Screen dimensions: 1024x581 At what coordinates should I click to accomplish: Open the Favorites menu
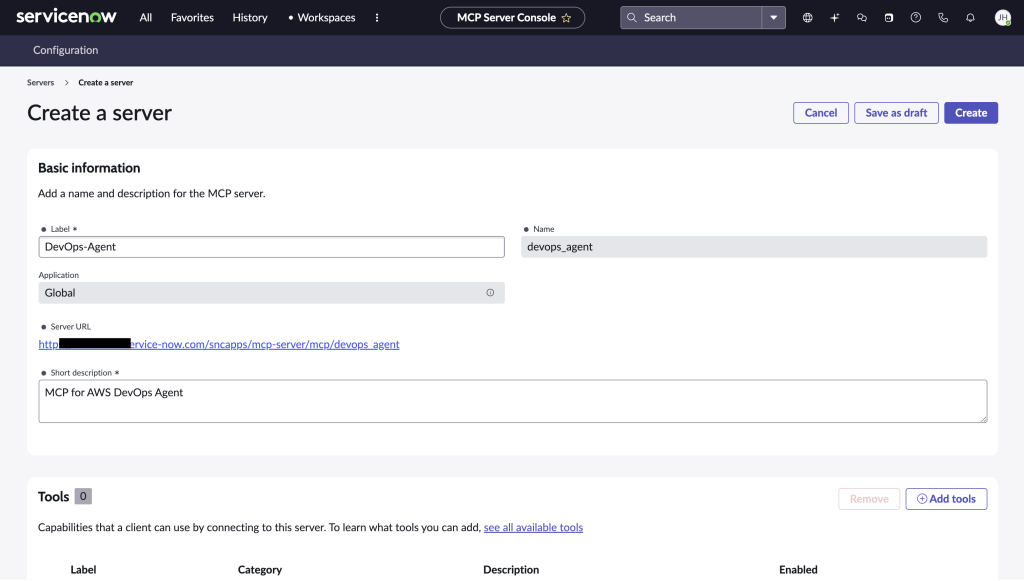(x=192, y=18)
